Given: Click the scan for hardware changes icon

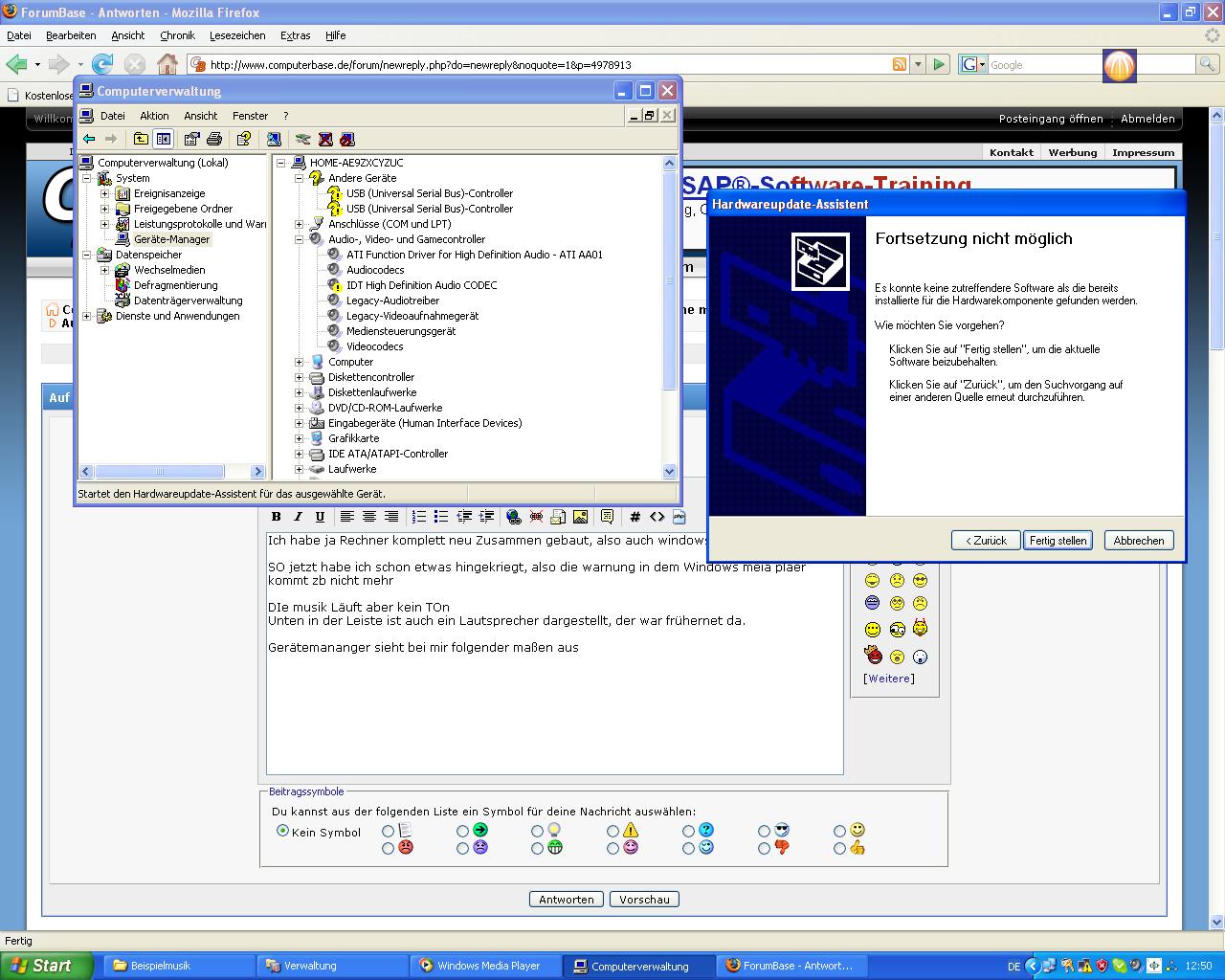Looking at the screenshot, I should click(x=274, y=139).
